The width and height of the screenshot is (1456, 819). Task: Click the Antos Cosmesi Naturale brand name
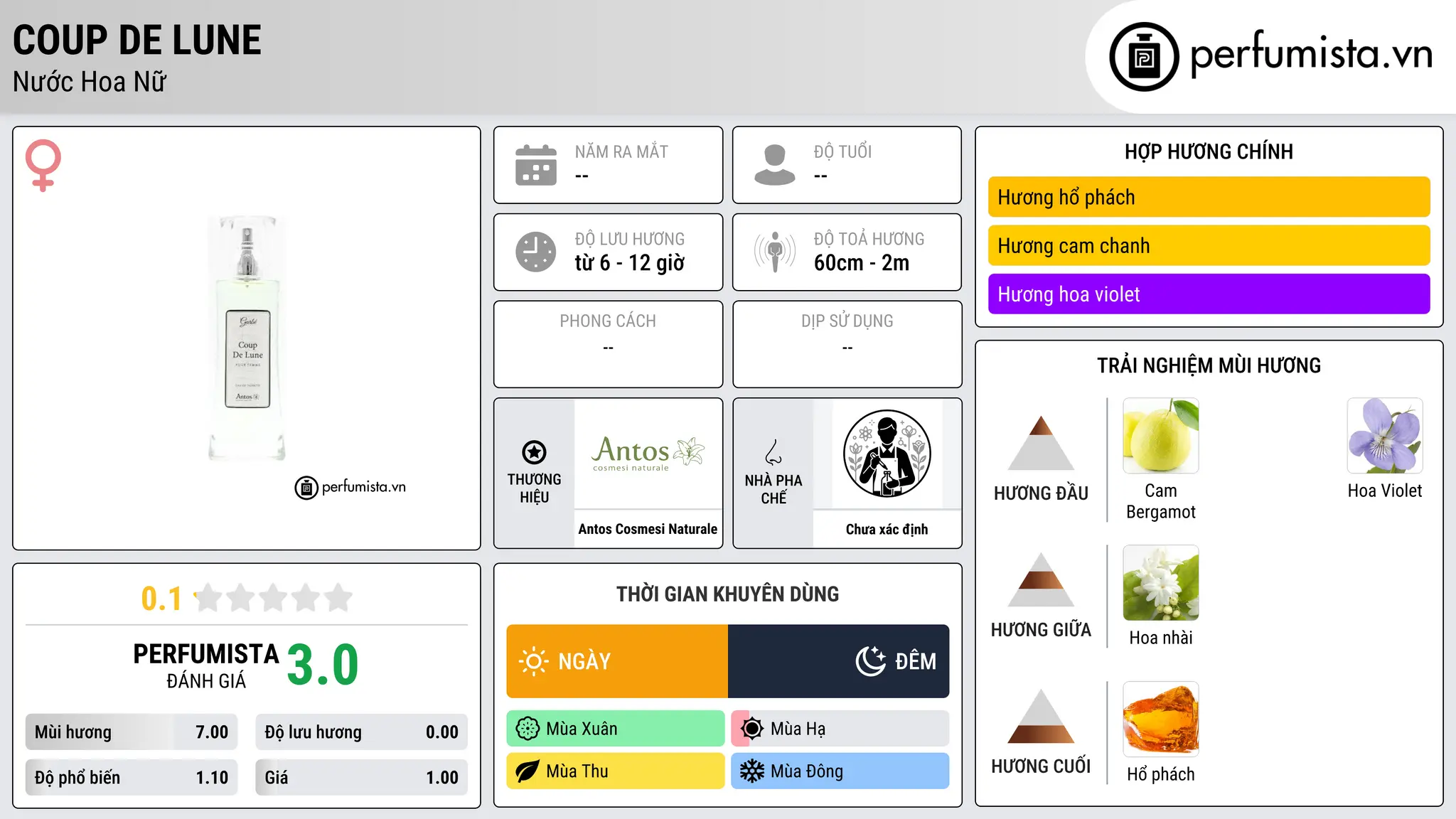pyautogui.click(x=648, y=529)
